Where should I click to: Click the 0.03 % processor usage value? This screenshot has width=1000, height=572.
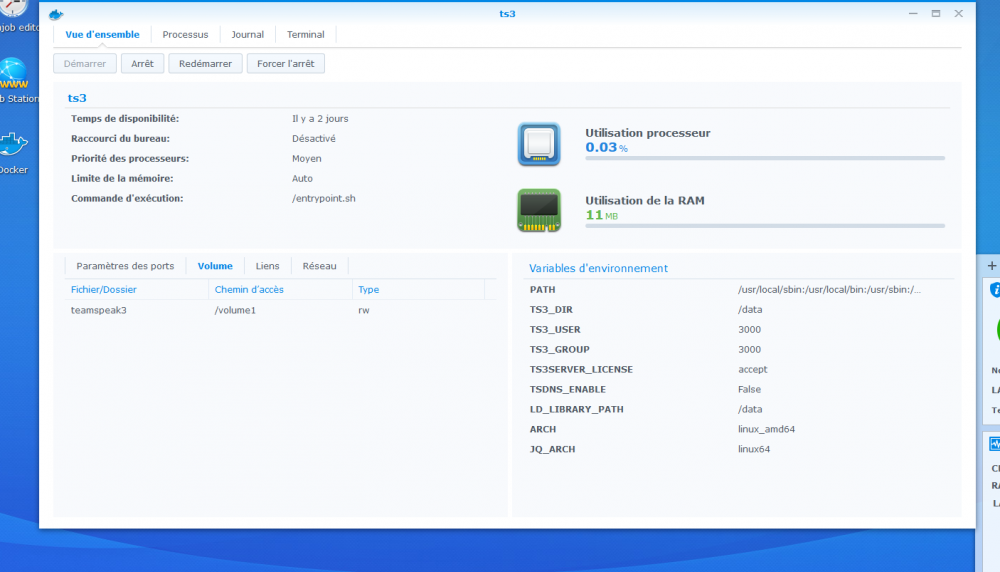pyautogui.click(x=607, y=147)
